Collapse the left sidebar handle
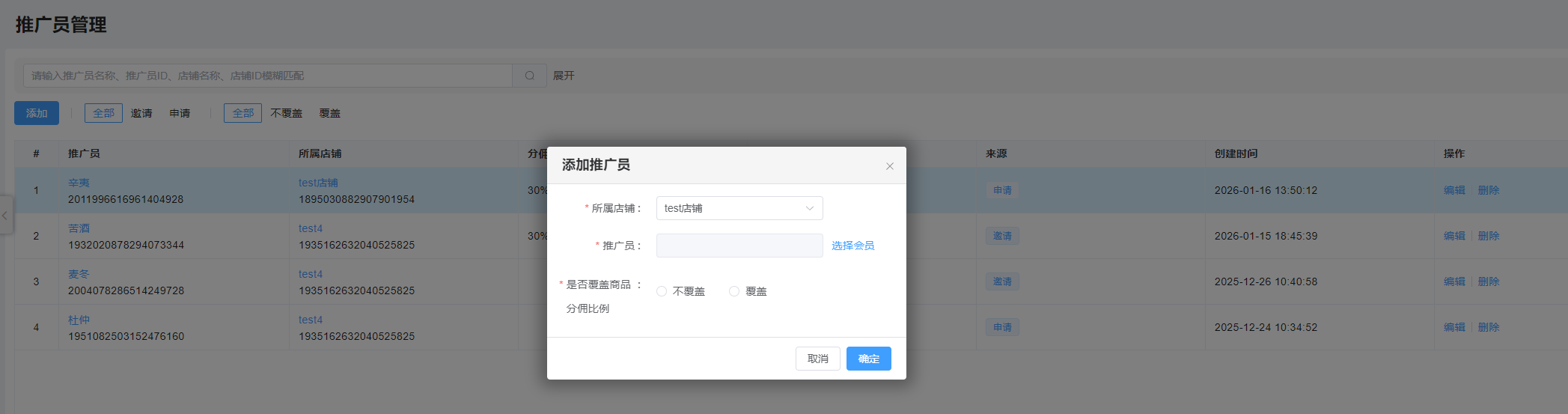 pyautogui.click(x=5, y=215)
